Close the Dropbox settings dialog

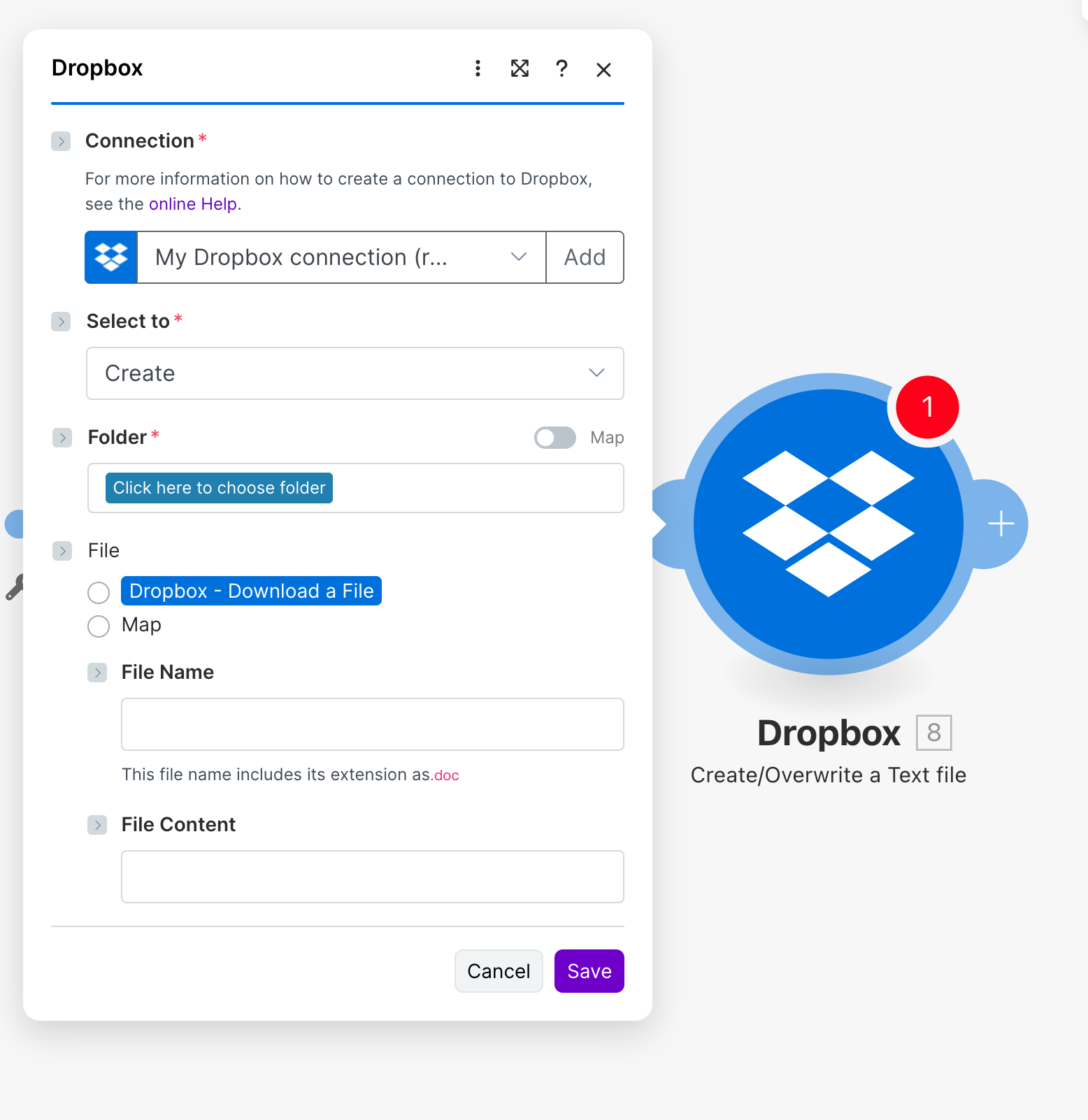coord(603,69)
